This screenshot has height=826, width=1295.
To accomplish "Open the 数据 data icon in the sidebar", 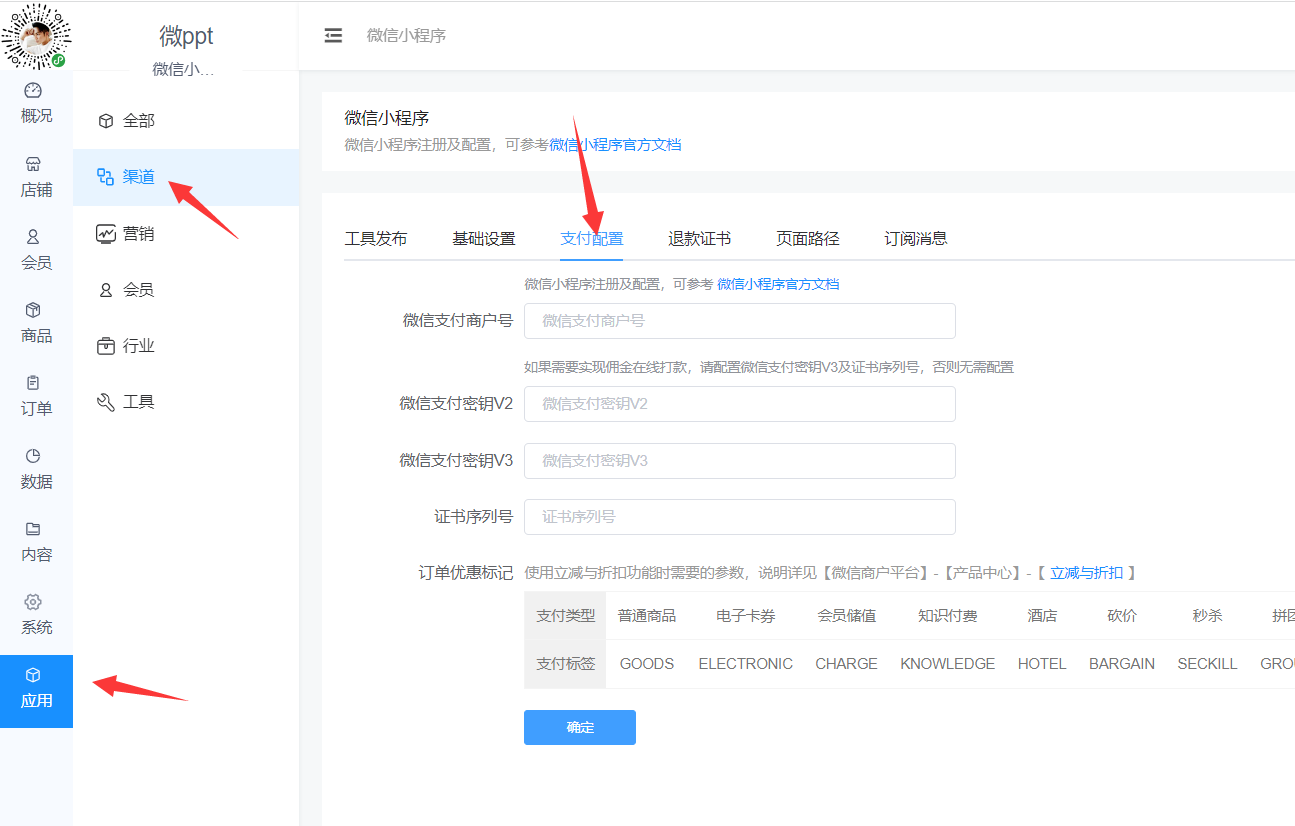I will (33, 456).
